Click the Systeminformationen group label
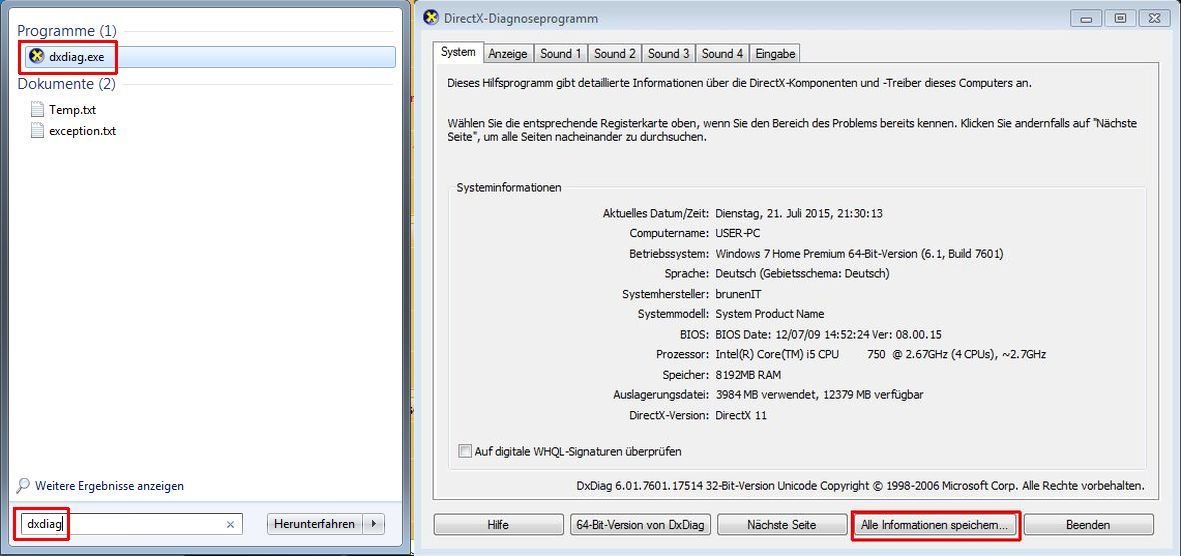Image resolution: width=1181 pixels, height=556 pixels. pyautogui.click(x=508, y=188)
